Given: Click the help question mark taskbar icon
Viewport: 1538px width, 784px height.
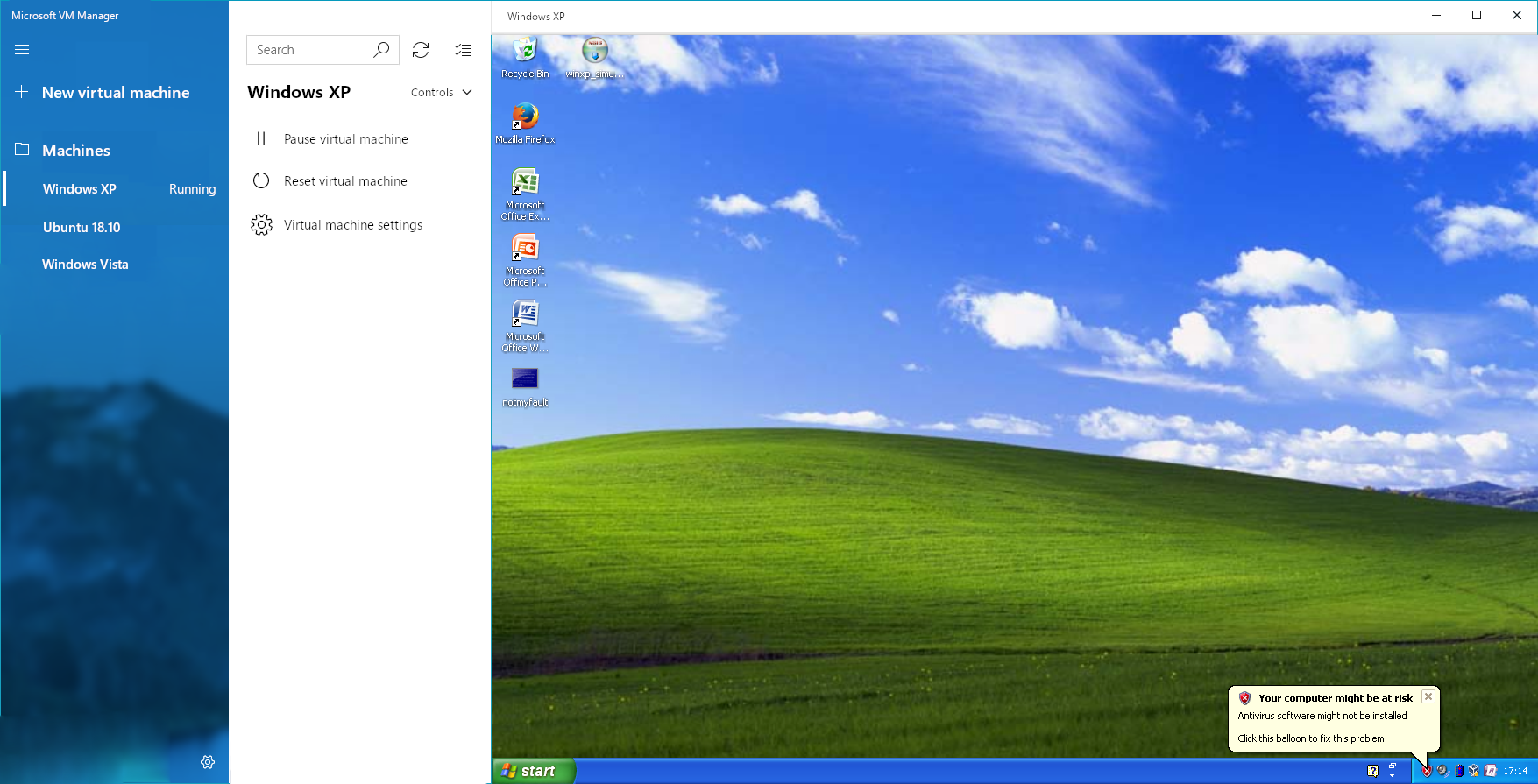Looking at the screenshot, I should 1372,771.
